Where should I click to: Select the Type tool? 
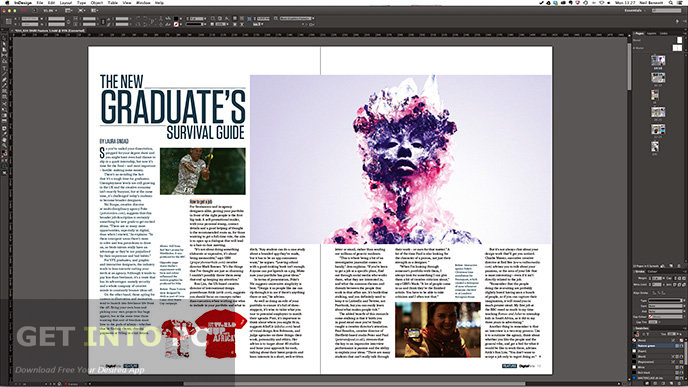tap(5, 68)
